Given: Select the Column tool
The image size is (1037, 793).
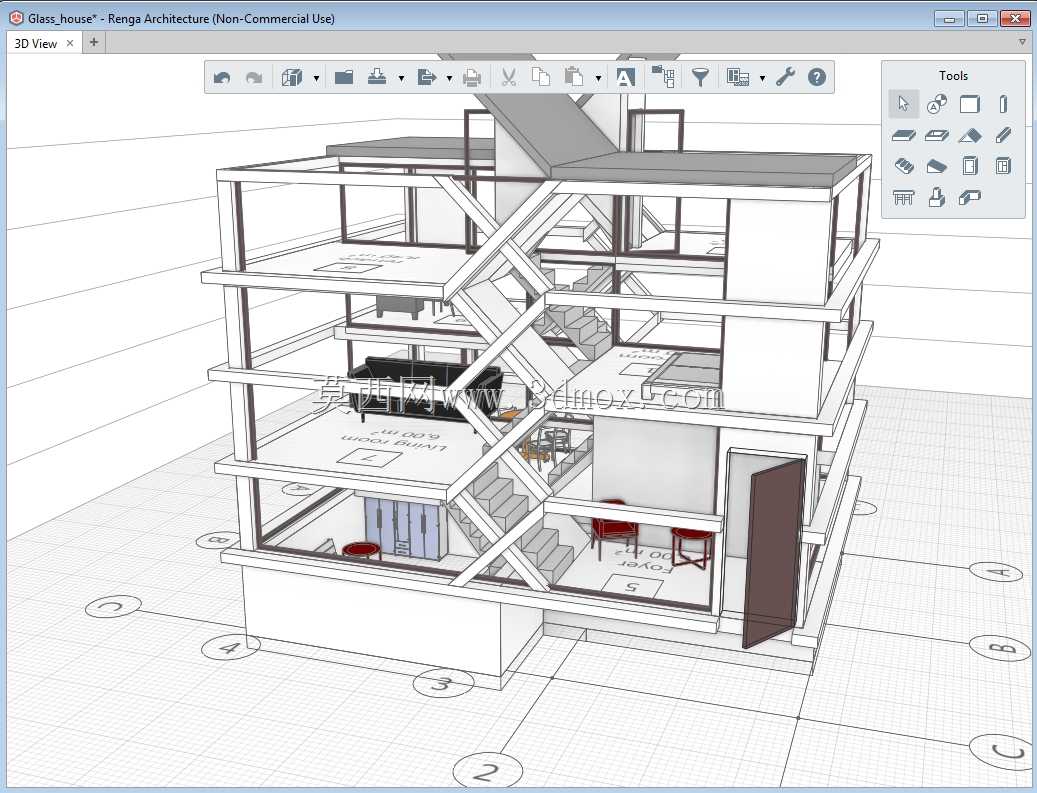Looking at the screenshot, I should point(1003,104).
